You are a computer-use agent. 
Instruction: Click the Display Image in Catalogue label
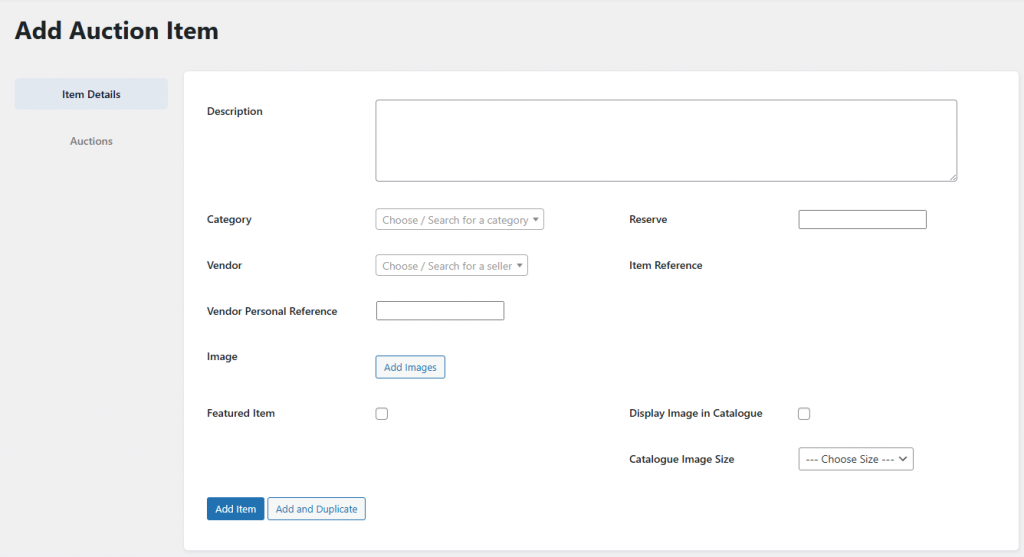click(695, 413)
